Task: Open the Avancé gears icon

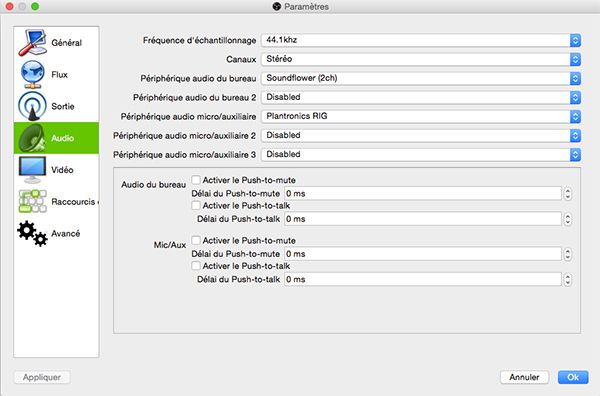Action: click(33, 233)
